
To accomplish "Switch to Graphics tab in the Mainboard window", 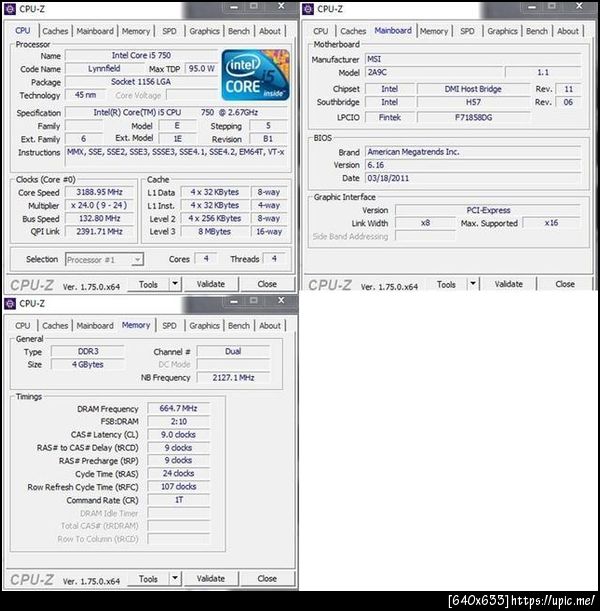I will point(502,31).
